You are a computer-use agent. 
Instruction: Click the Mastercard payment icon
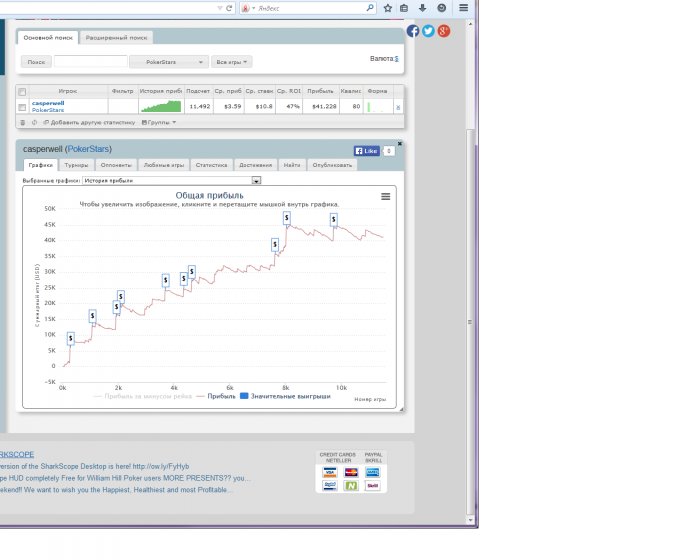click(351, 472)
